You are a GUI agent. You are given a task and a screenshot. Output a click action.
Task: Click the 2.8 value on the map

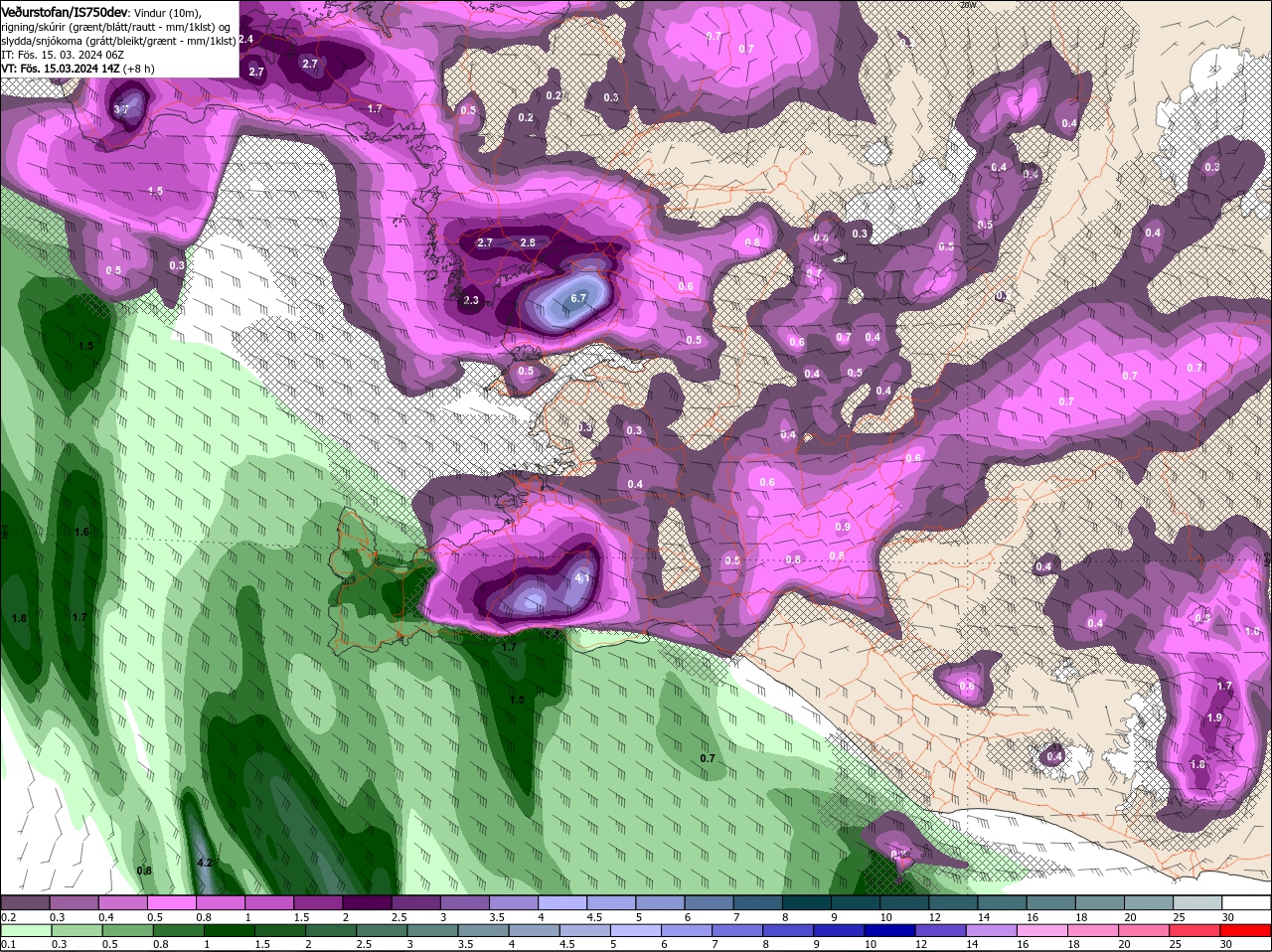click(x=528, y=242)
